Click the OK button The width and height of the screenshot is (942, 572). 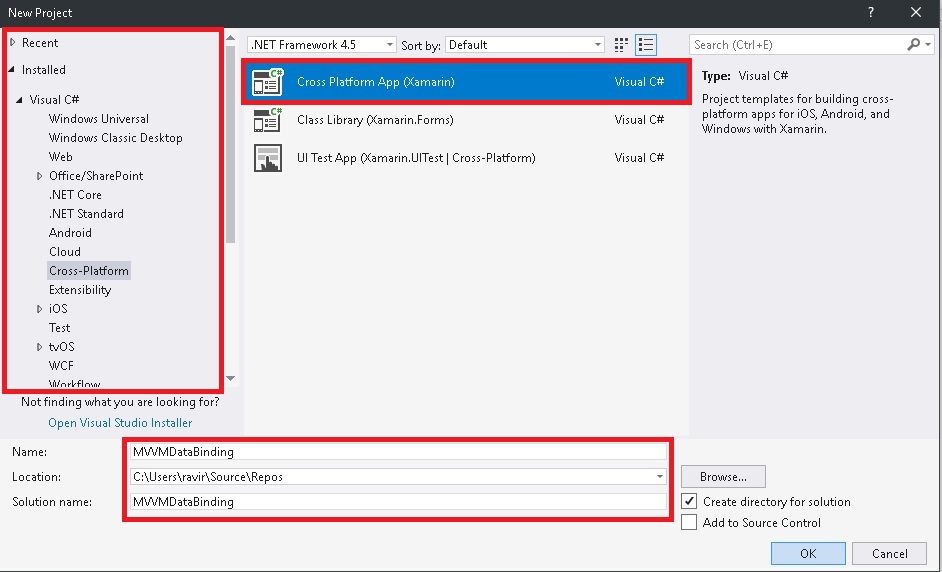tap(808, 553)
